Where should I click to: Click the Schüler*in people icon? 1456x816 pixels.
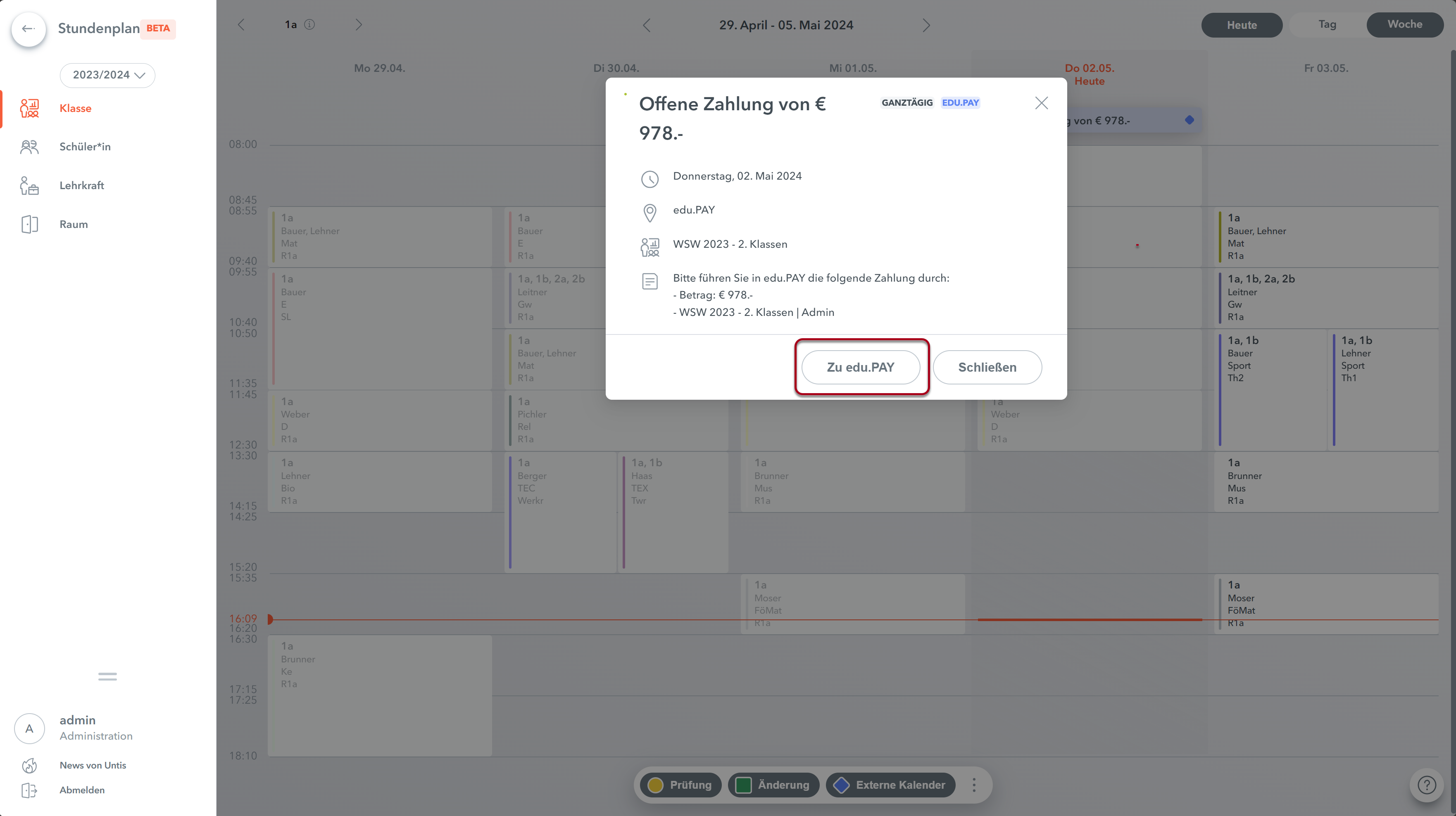(x=29, y=147)
